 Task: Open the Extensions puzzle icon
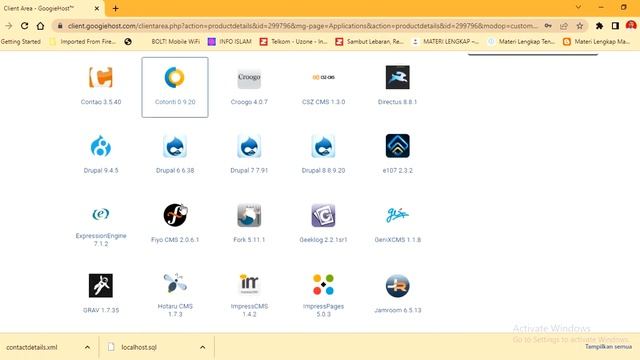click(599, 26)
